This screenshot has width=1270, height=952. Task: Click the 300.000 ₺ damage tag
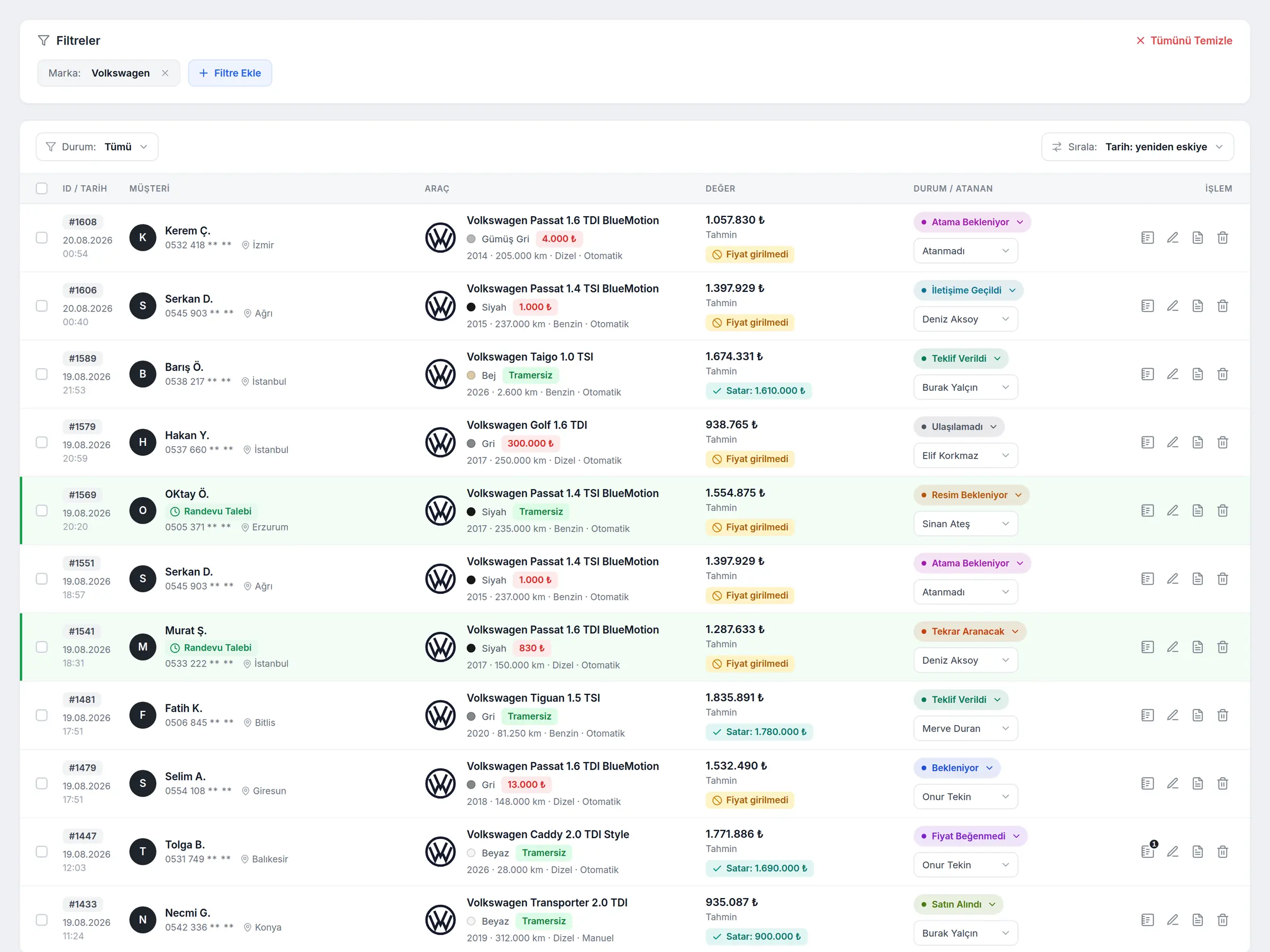point(530,444)
